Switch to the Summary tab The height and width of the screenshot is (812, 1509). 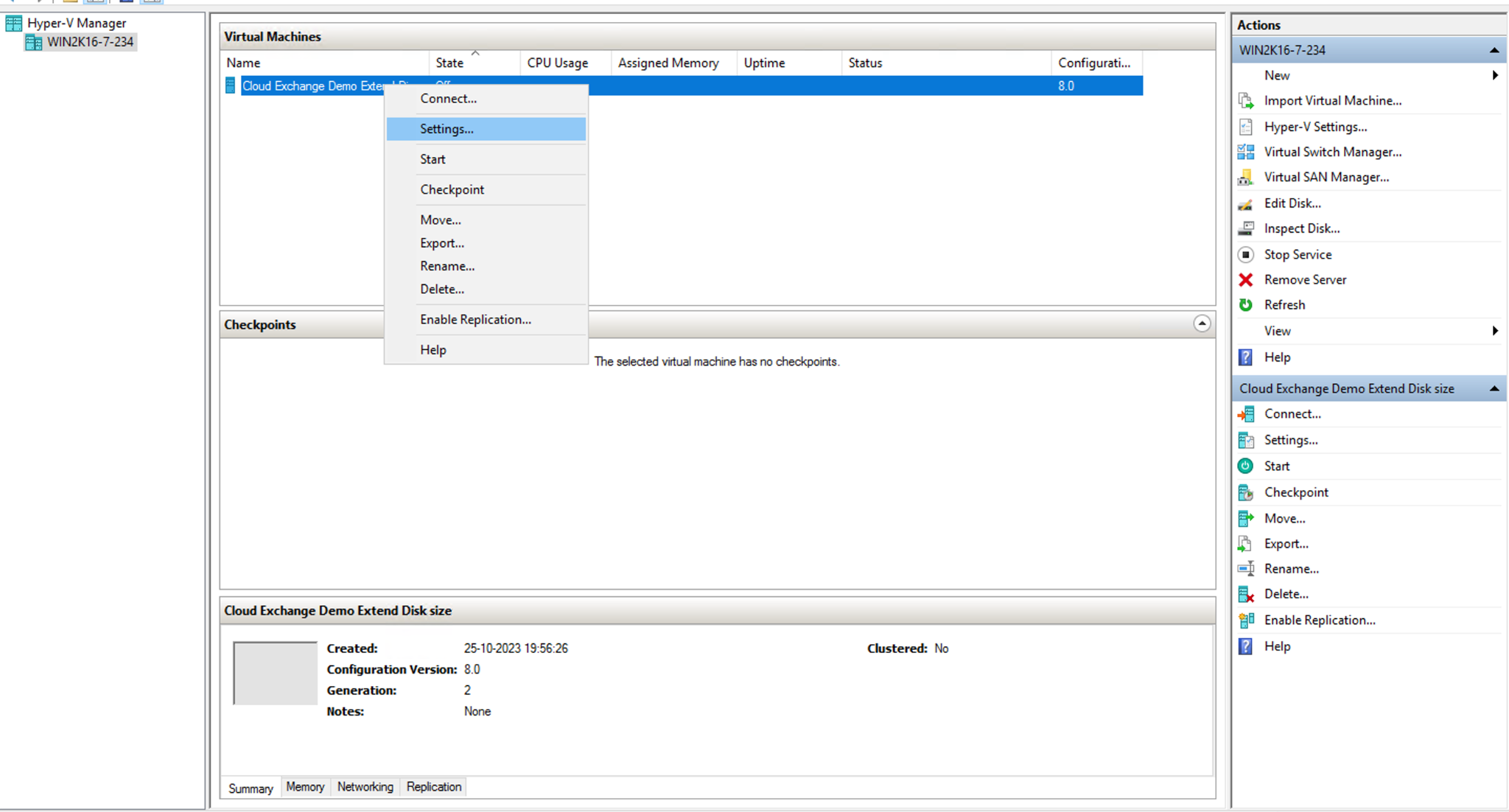[251, 788]
